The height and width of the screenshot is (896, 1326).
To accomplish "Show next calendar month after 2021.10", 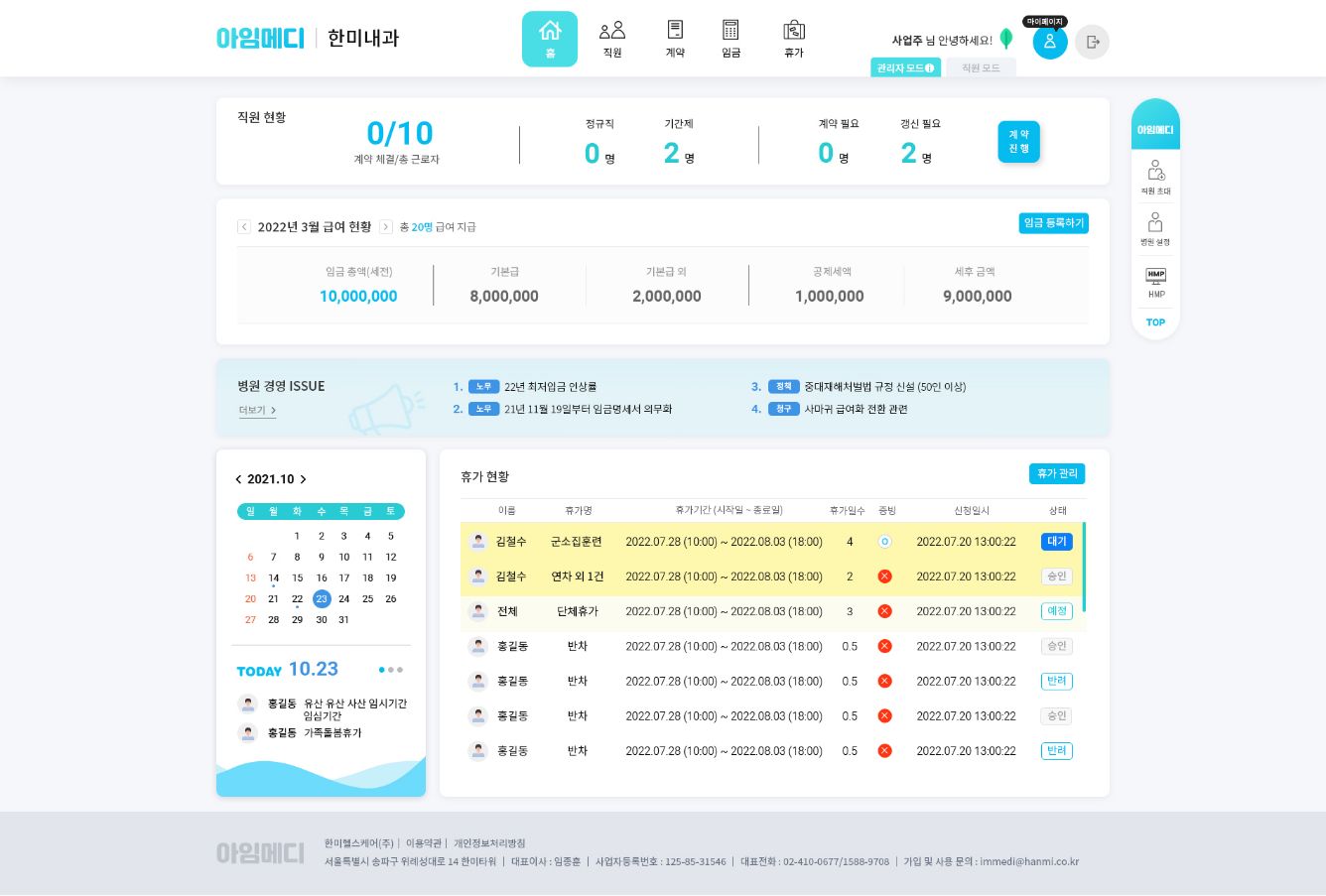I will (303, 479).
